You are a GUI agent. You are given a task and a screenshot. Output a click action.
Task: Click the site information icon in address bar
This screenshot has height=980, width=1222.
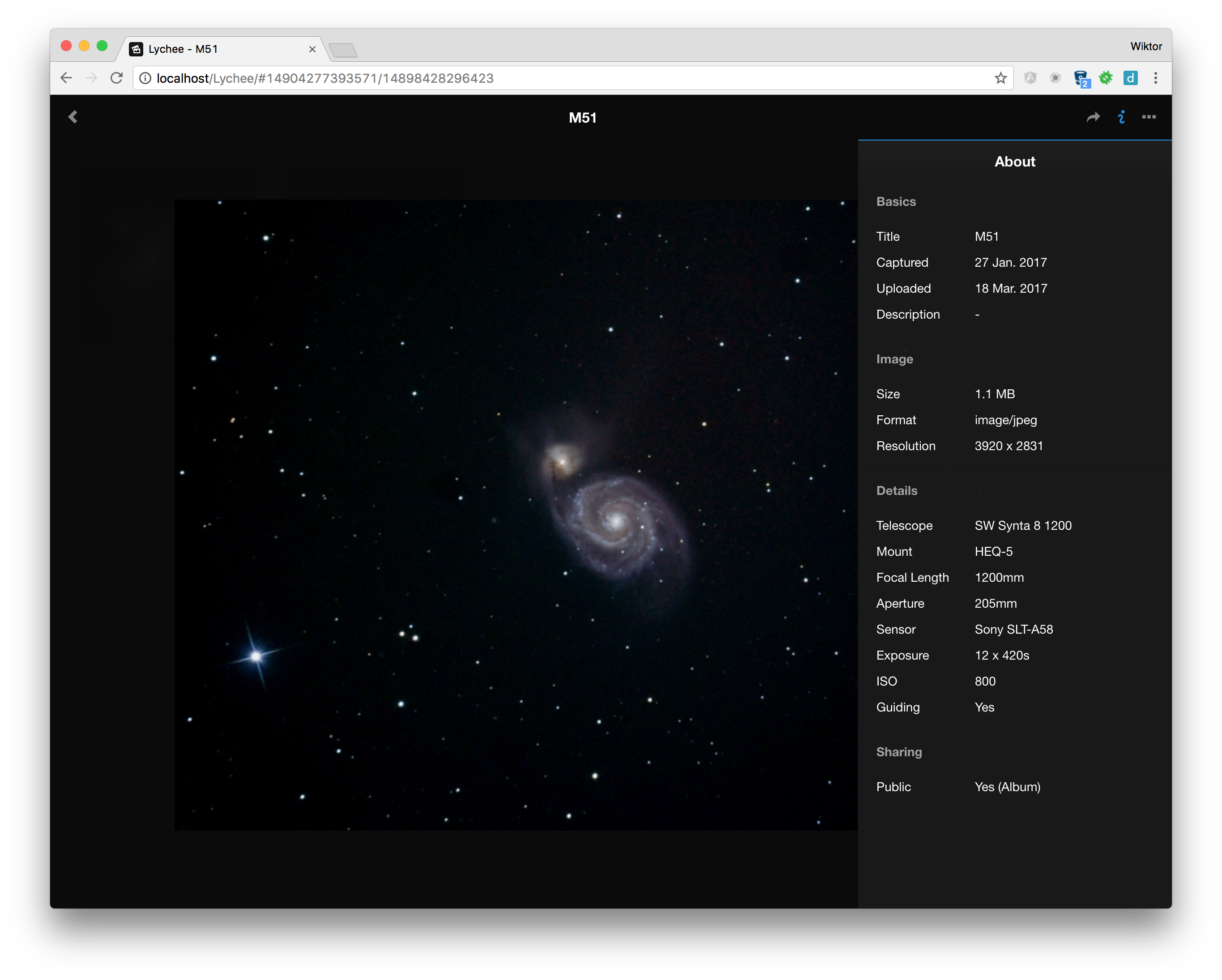[145, 78]
